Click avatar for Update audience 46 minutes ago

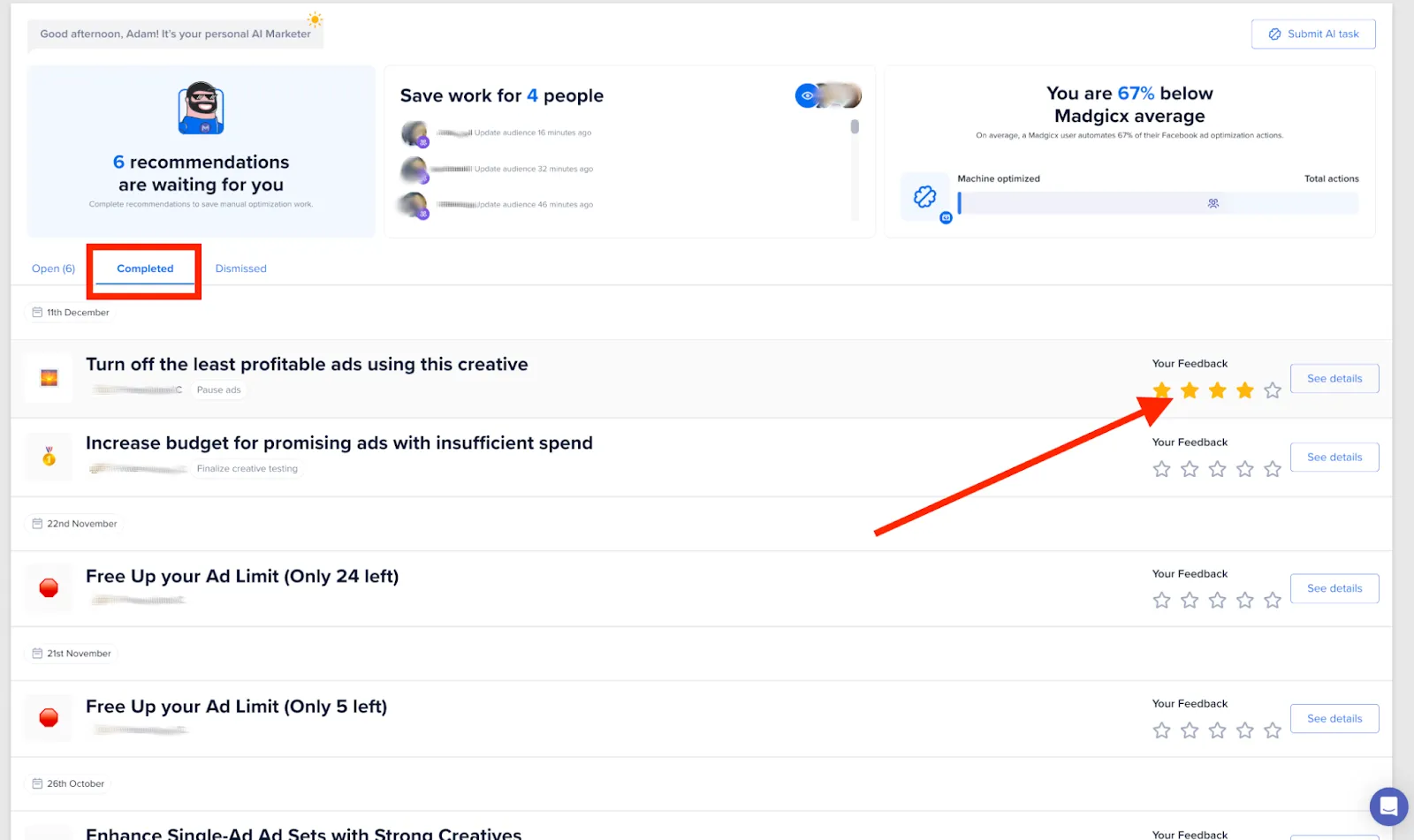point(414,206)
